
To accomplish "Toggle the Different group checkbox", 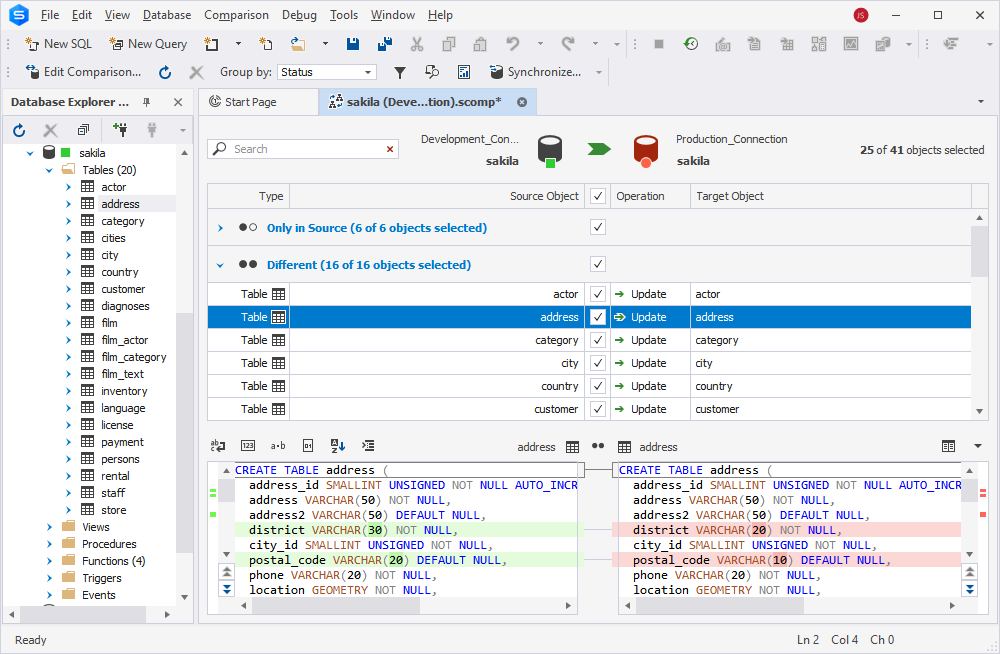I will (x=597, y=264).
